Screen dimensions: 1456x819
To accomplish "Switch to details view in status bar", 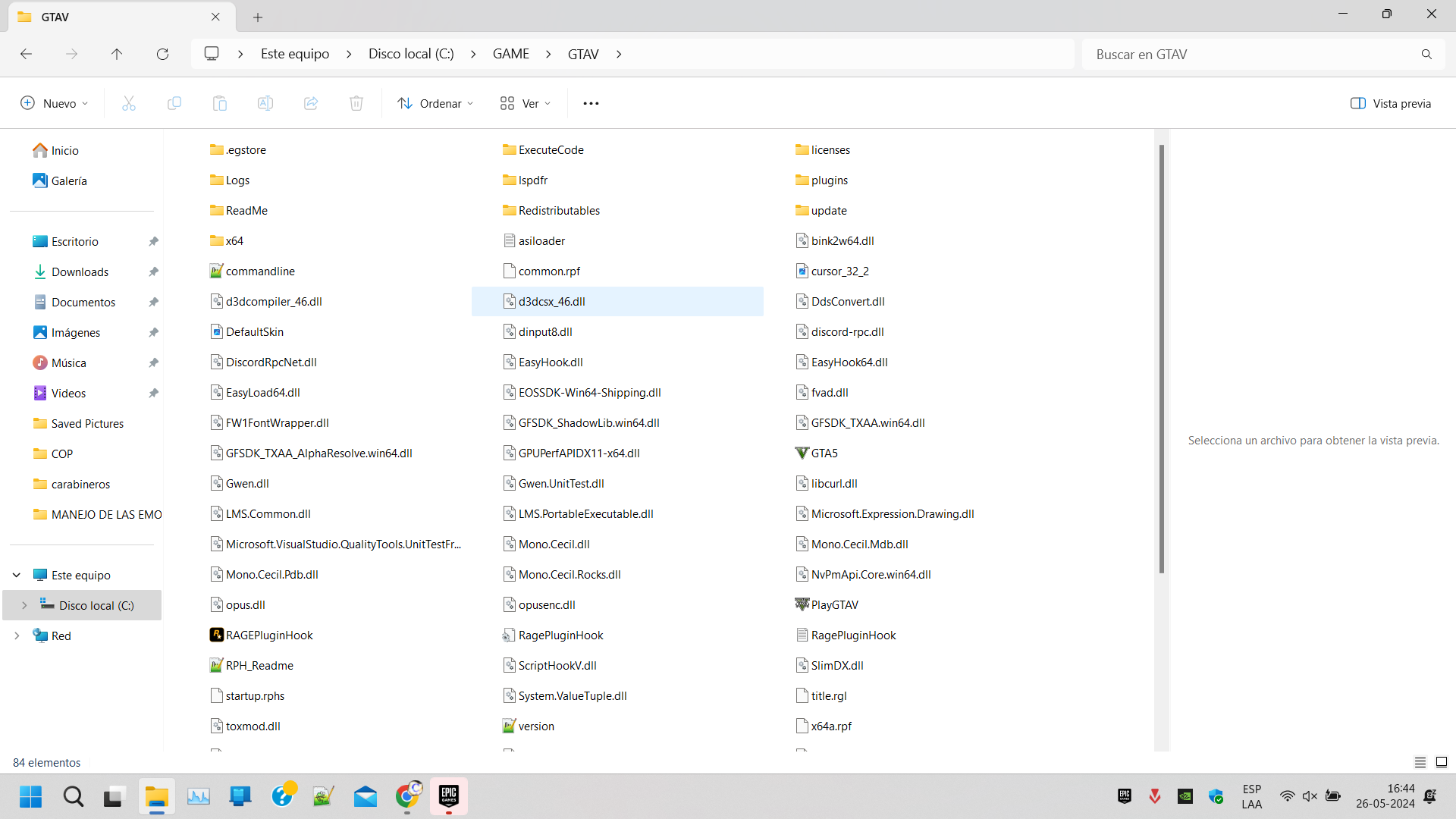I will [x=1420, y=762].
